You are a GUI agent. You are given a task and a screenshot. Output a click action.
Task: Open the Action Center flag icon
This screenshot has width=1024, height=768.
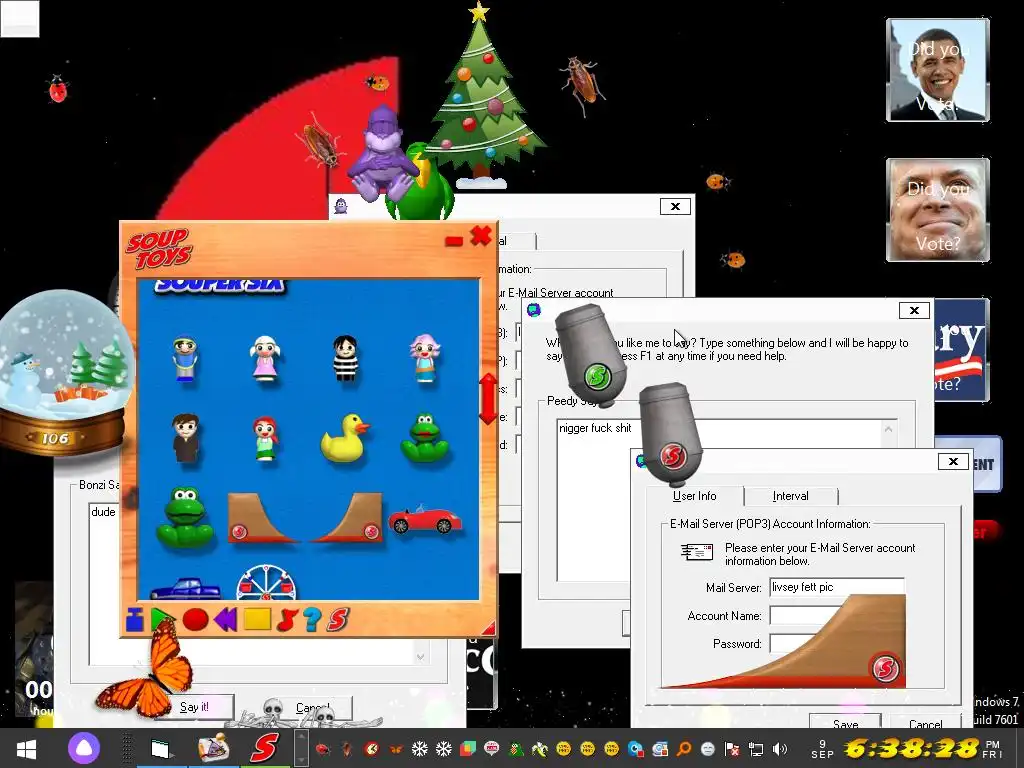(732, 748)
